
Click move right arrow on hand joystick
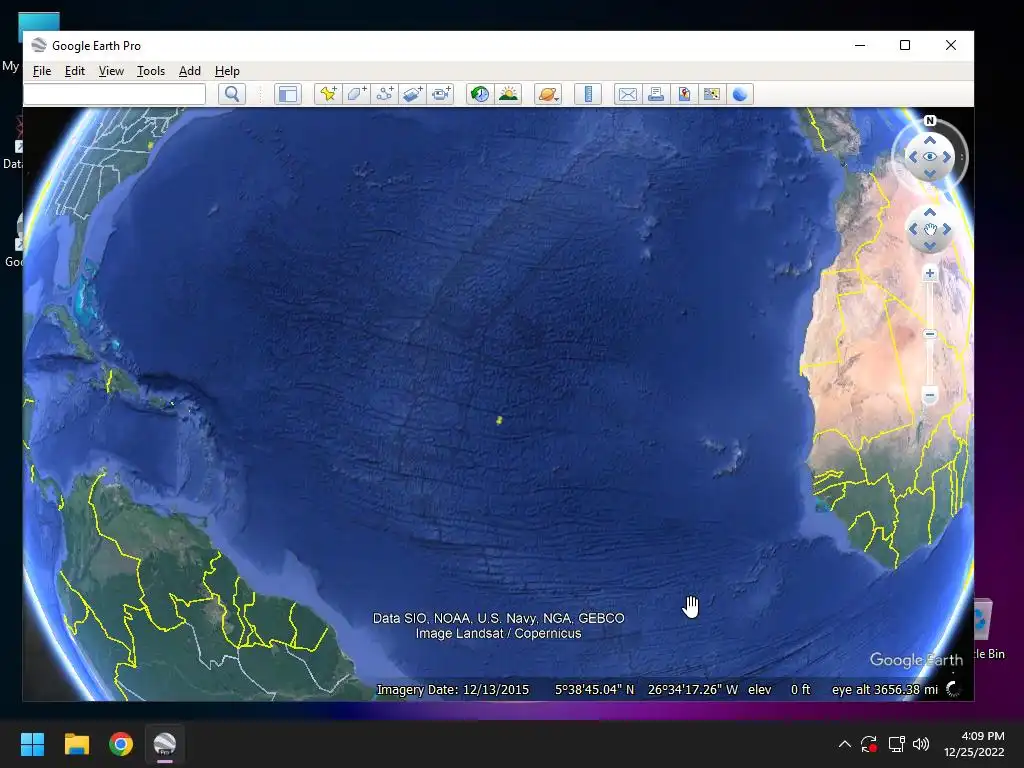947,229
